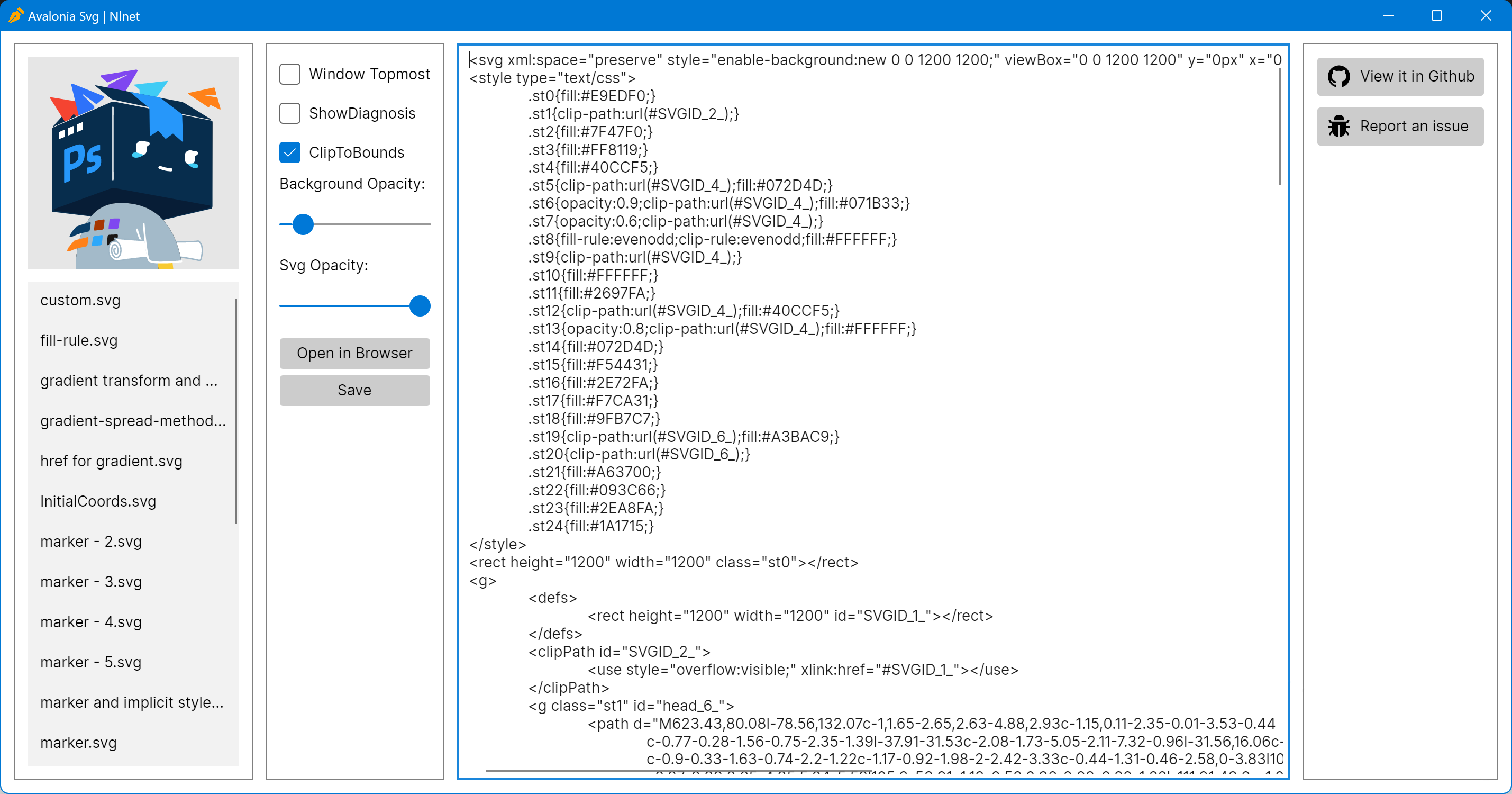Click the Avalonia Svg app icon in the title bar
Image resolution: width=1512 pixels, height=794 pixels.
(15, 16)
